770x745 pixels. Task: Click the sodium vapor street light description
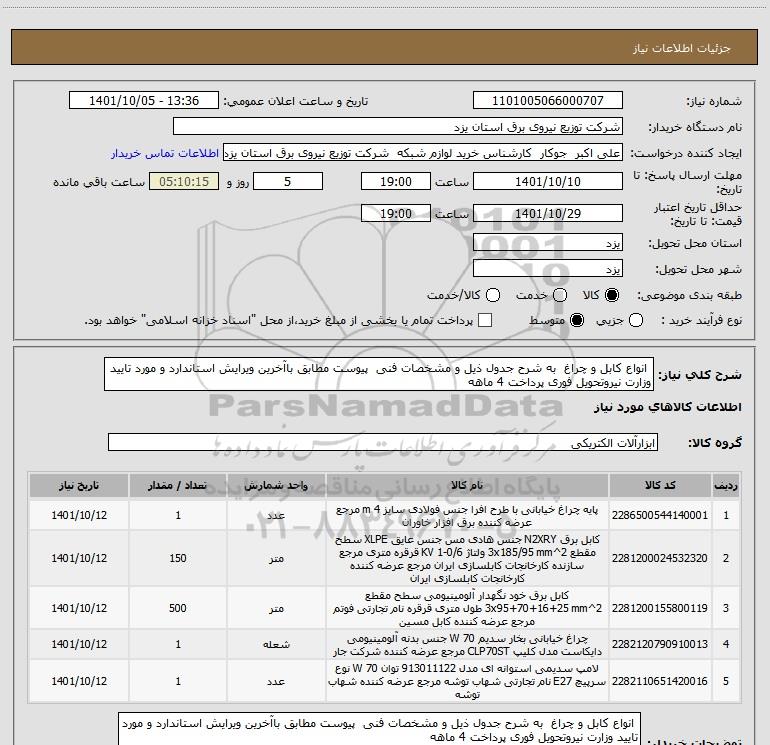point(467,645)
